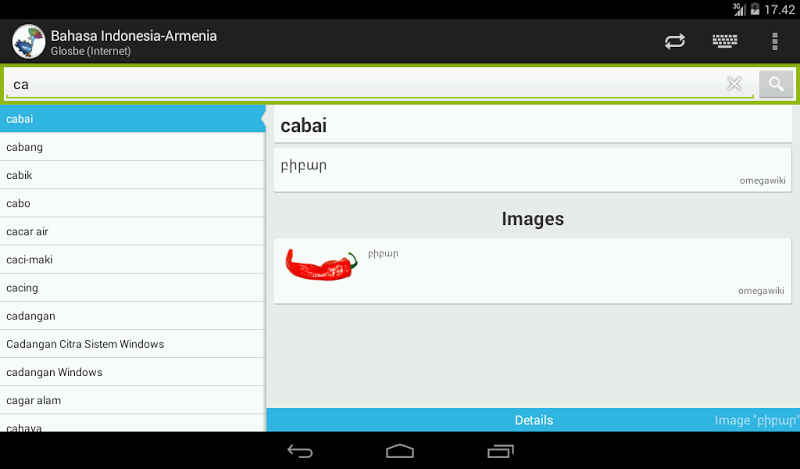
Task: Tap Android back navigation button
Action: (x=299, y=451)
